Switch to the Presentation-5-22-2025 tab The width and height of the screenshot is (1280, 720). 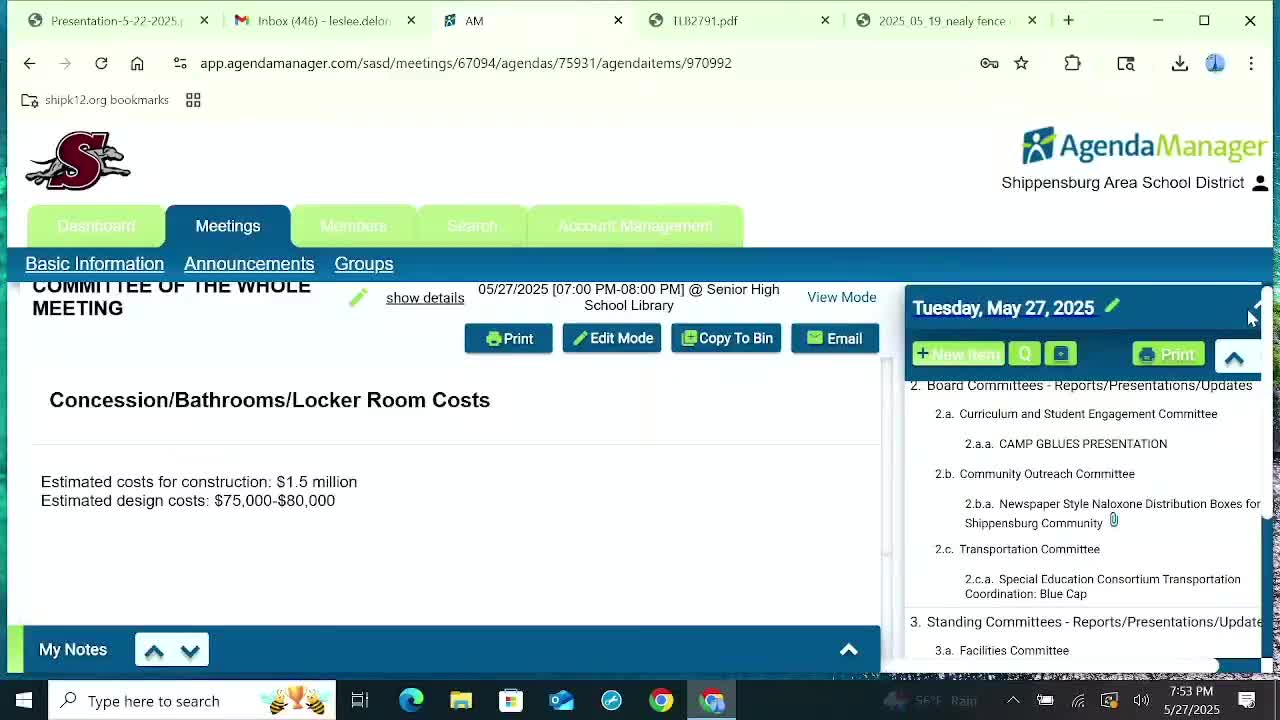[x=117, y=20]
